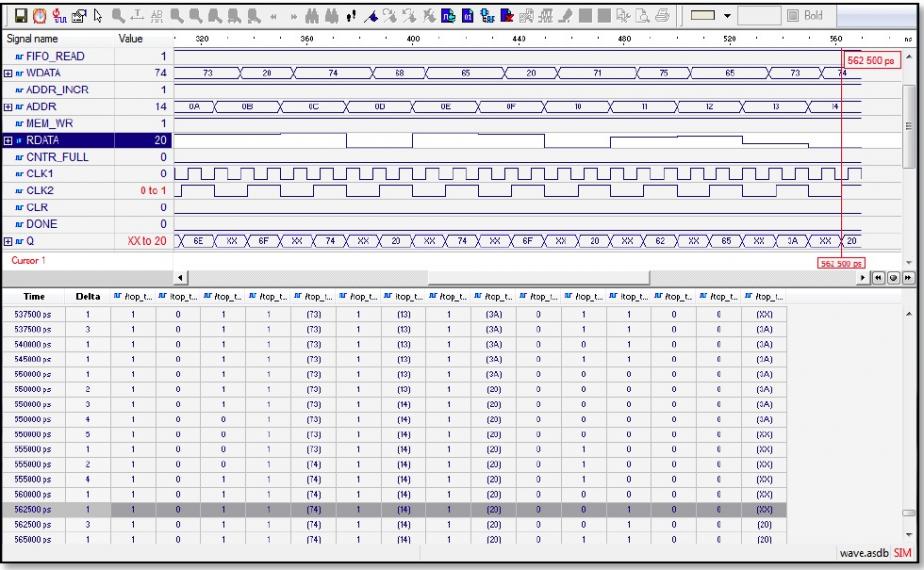Click the 562 500 ps cursor flag at top

tap(871, 60)
